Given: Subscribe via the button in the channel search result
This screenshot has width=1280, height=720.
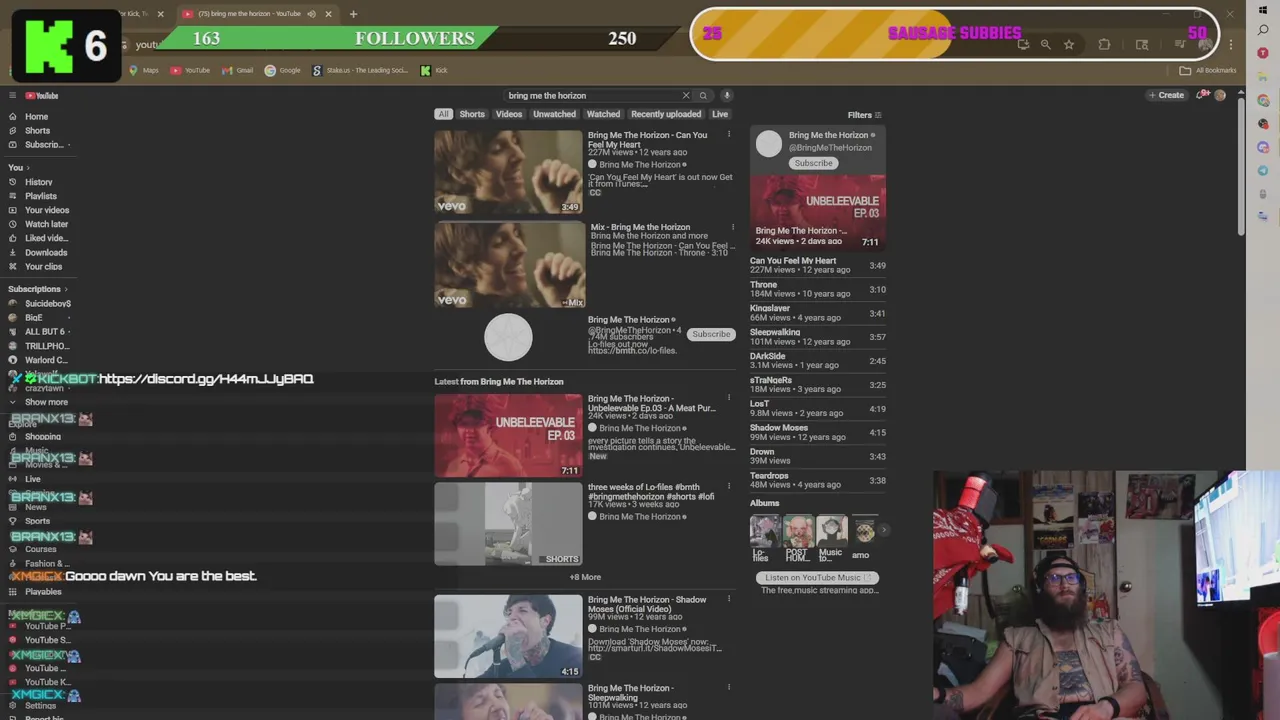Looking at the screenshot, I should [x=711, y=334].
